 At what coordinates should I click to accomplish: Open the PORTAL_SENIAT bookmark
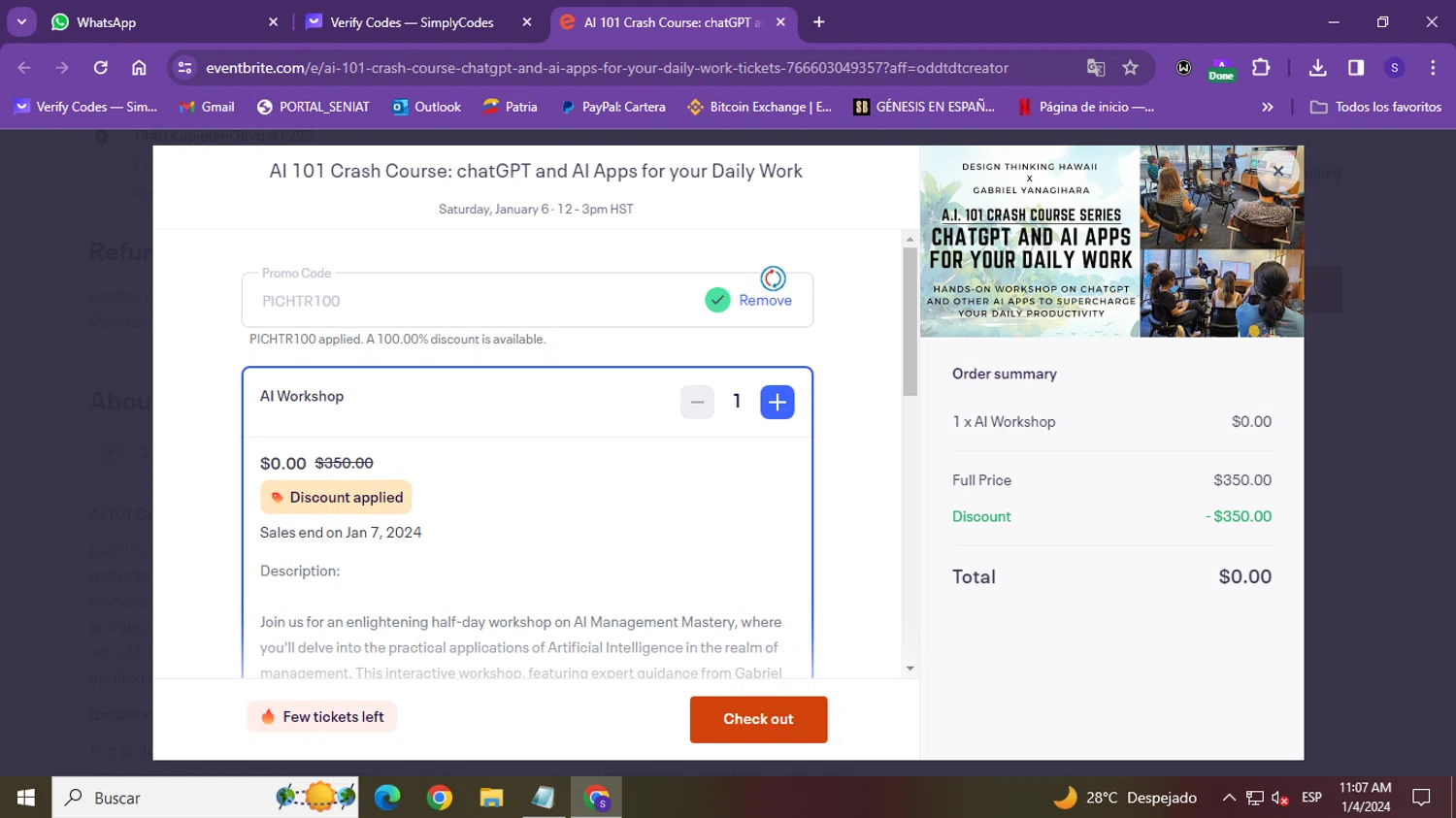point(313,107)
